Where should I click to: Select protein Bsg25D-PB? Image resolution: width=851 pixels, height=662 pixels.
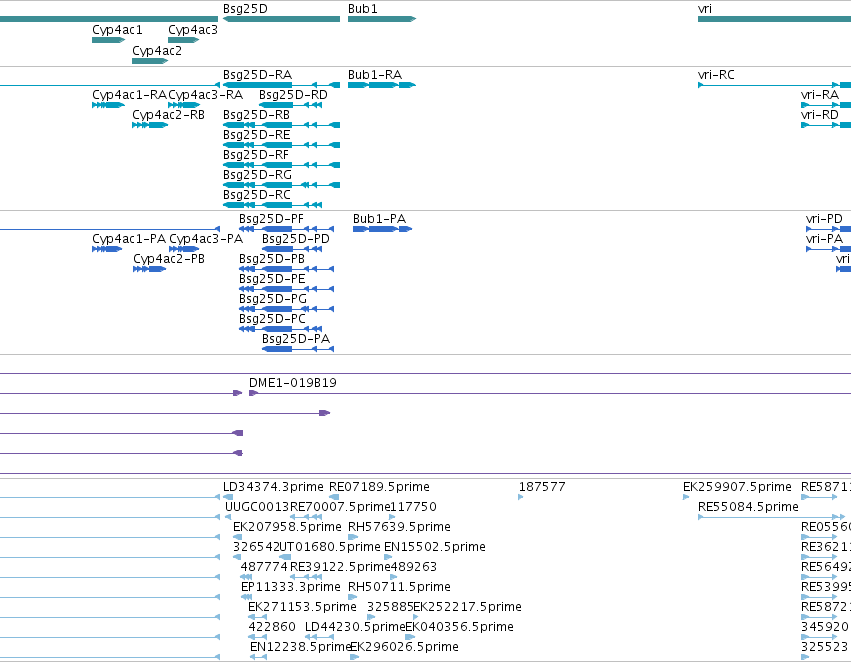(286, 269)
